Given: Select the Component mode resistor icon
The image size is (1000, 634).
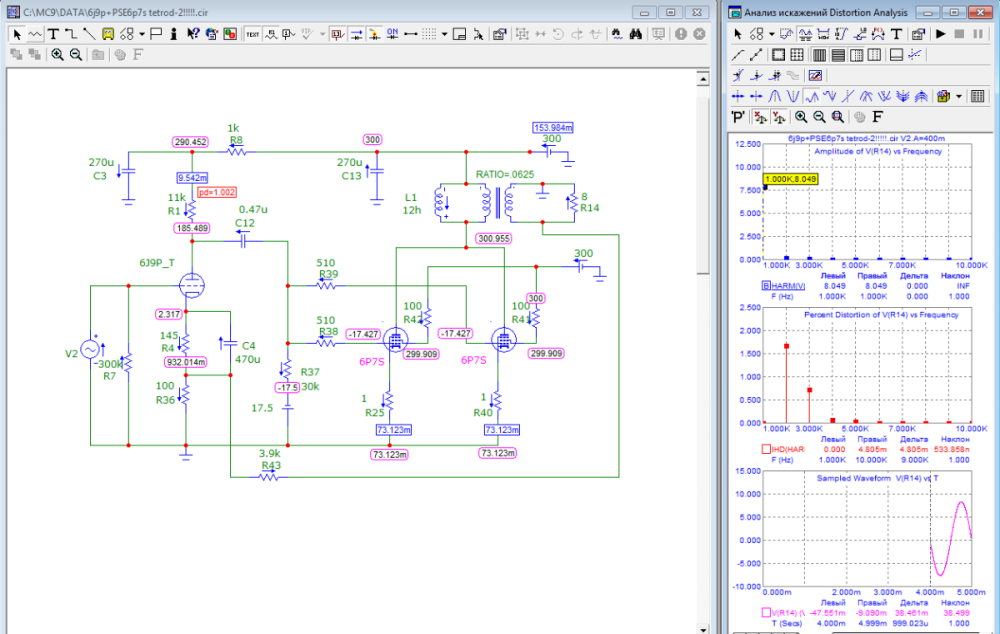Looking at the screenshot, I should point(35,33).
